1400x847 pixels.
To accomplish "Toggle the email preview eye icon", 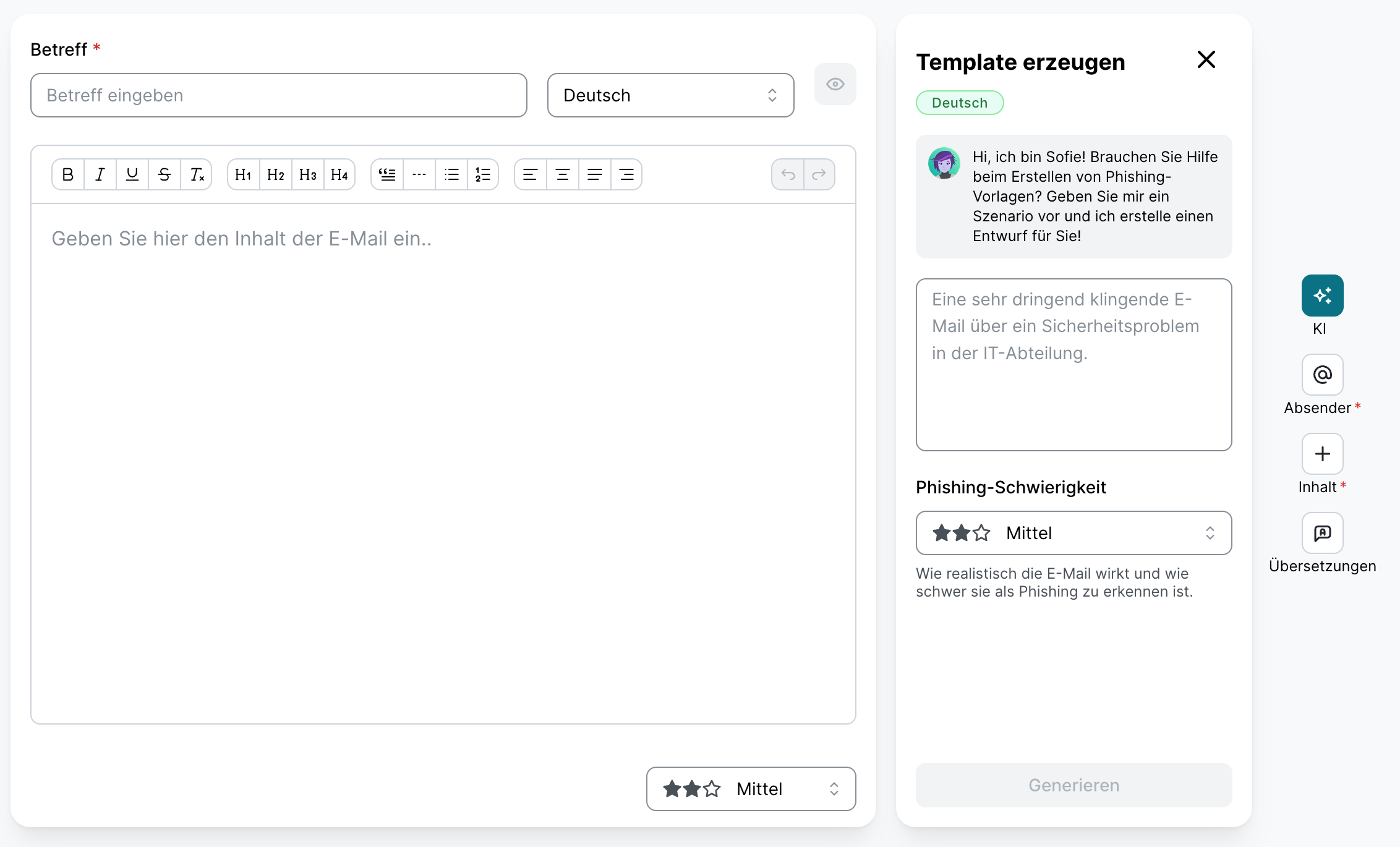I will 835,84.
